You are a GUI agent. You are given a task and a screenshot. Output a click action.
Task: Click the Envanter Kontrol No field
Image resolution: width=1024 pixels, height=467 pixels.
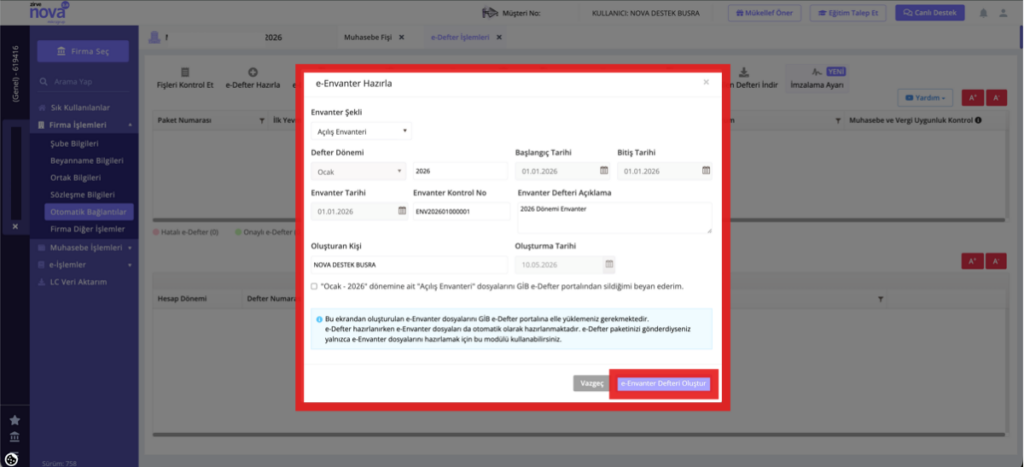[x=461, y=212]
